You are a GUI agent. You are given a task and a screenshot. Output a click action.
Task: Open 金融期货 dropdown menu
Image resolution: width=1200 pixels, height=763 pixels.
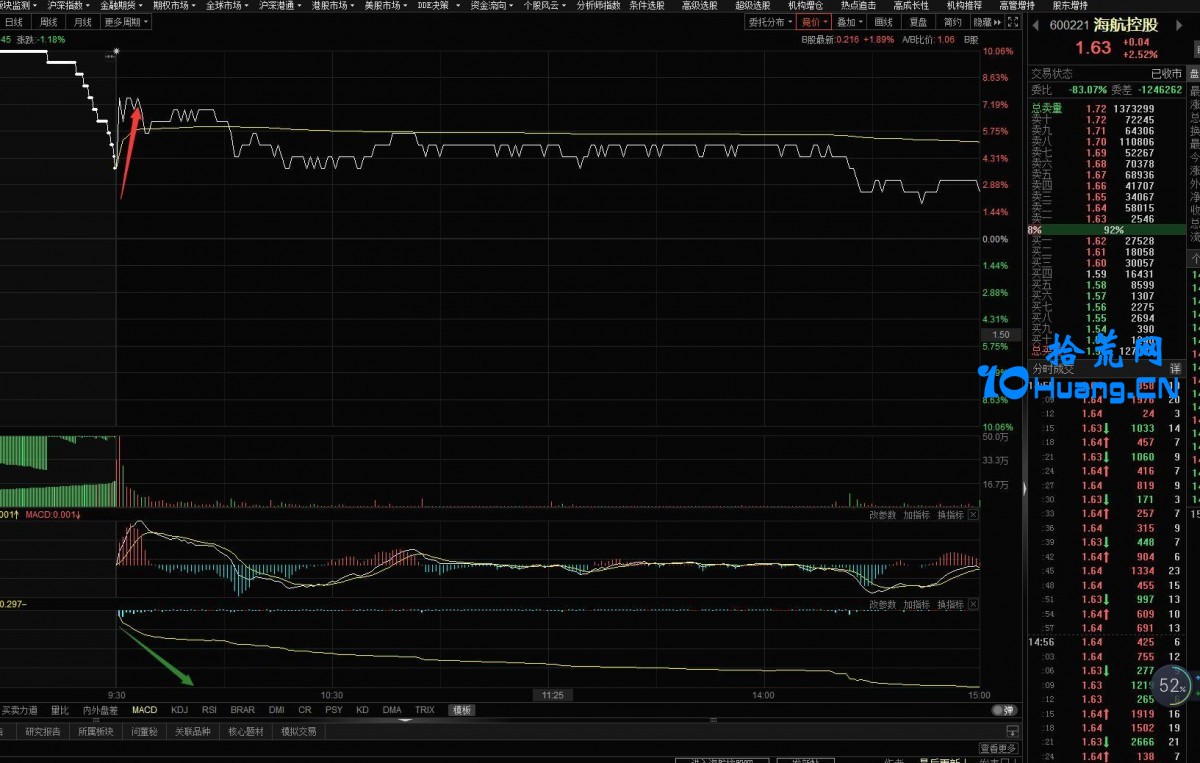point(121,5)
